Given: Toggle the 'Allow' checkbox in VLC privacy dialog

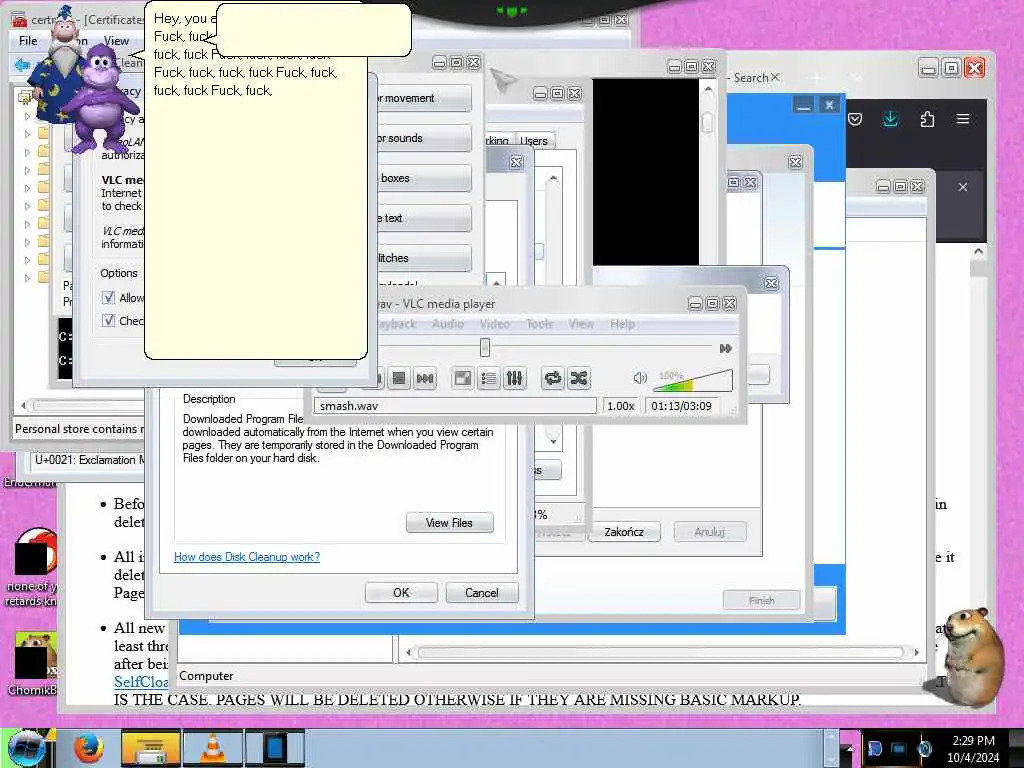Looking at the screenshot, I should [x=108, y=298].
